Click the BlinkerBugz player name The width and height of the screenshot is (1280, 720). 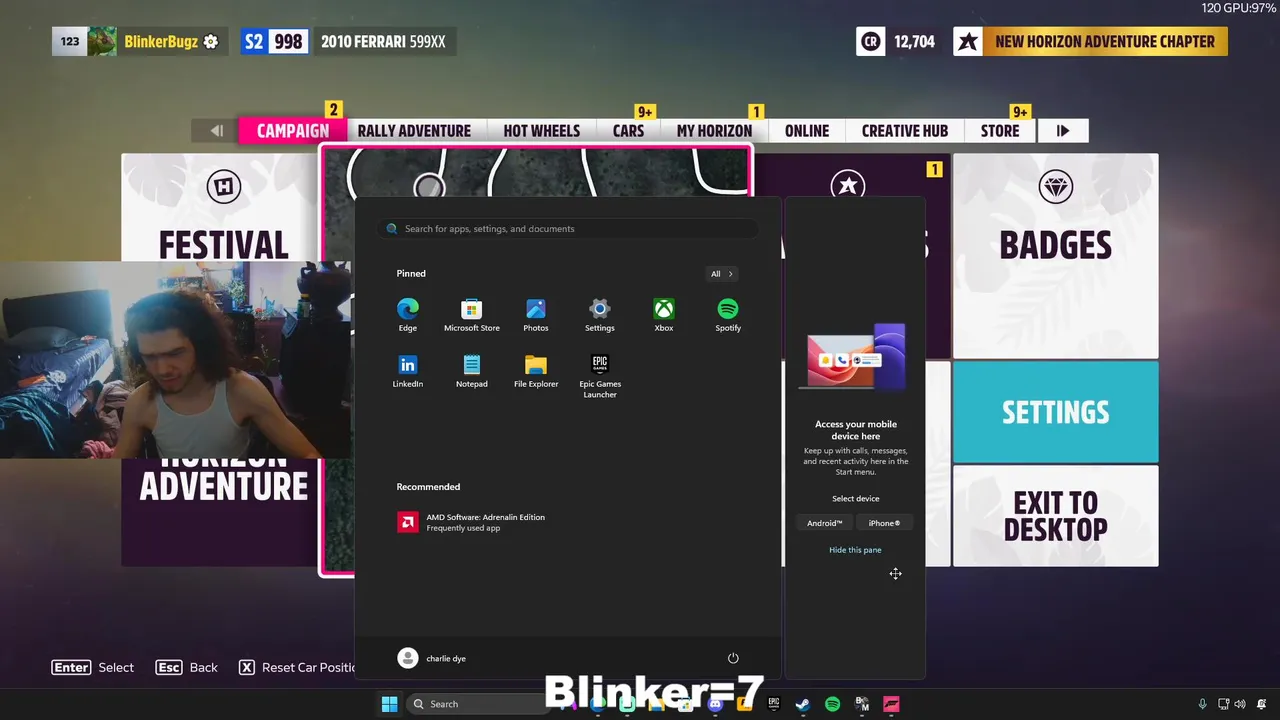click(x=161, y=42)
